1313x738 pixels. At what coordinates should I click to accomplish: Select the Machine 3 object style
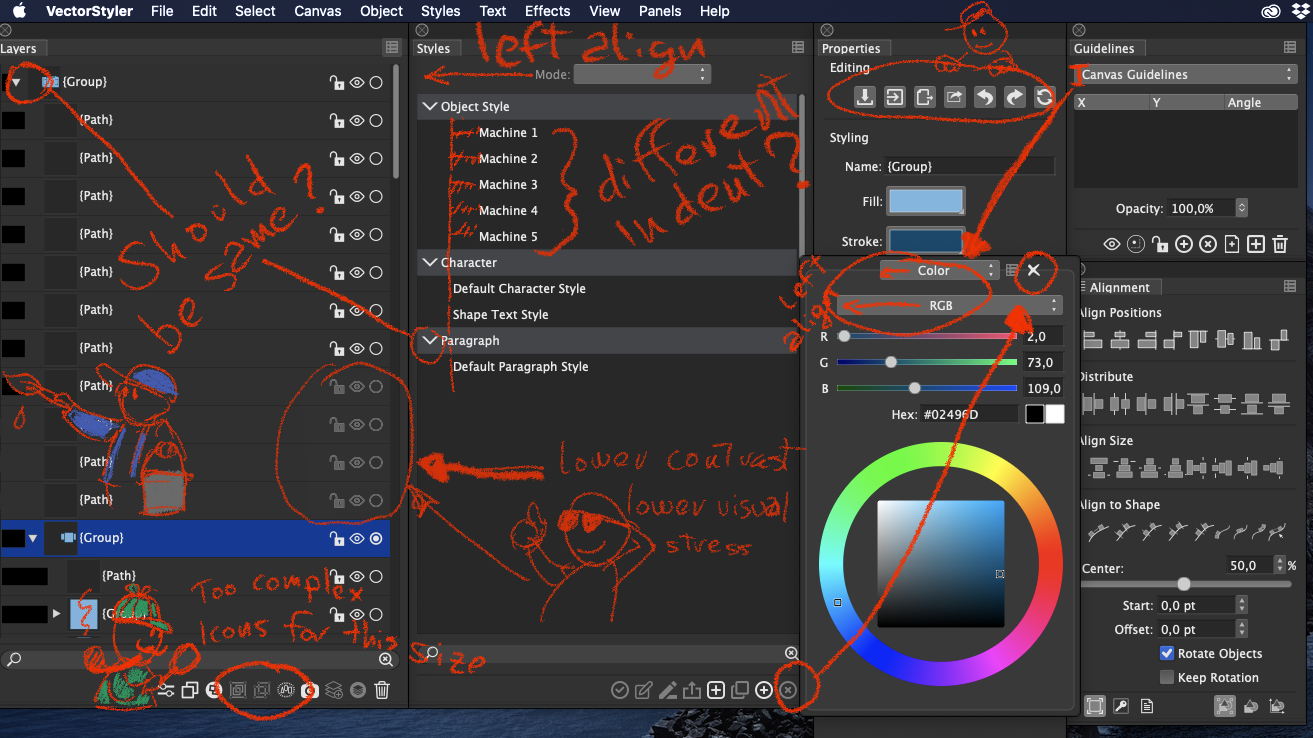point(507,185)
